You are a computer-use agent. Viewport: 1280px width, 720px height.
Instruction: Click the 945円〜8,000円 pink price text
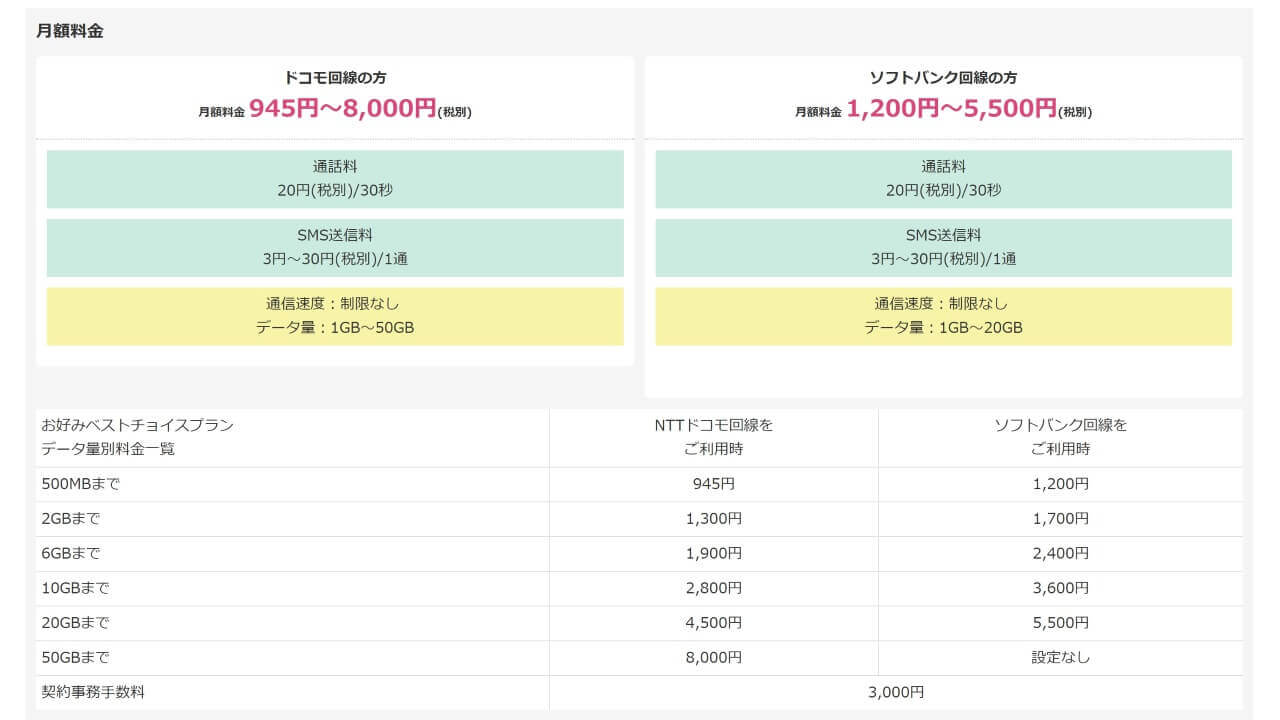point(342,109)
